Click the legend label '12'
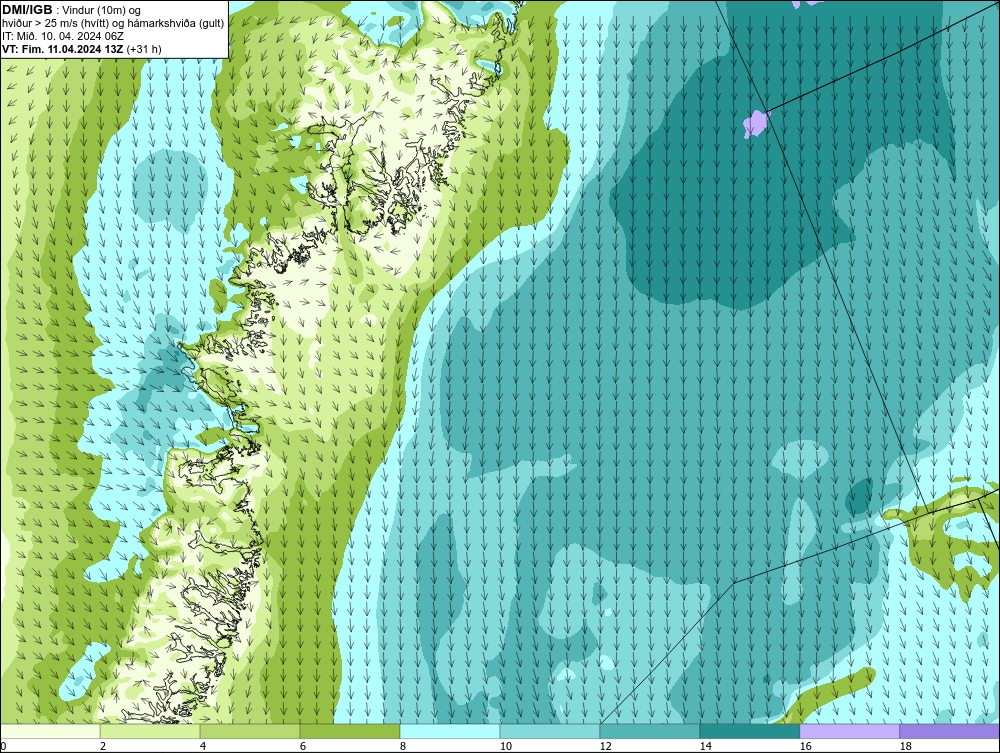This screenshot has height=753, width=1000. [x=605, y=746]
